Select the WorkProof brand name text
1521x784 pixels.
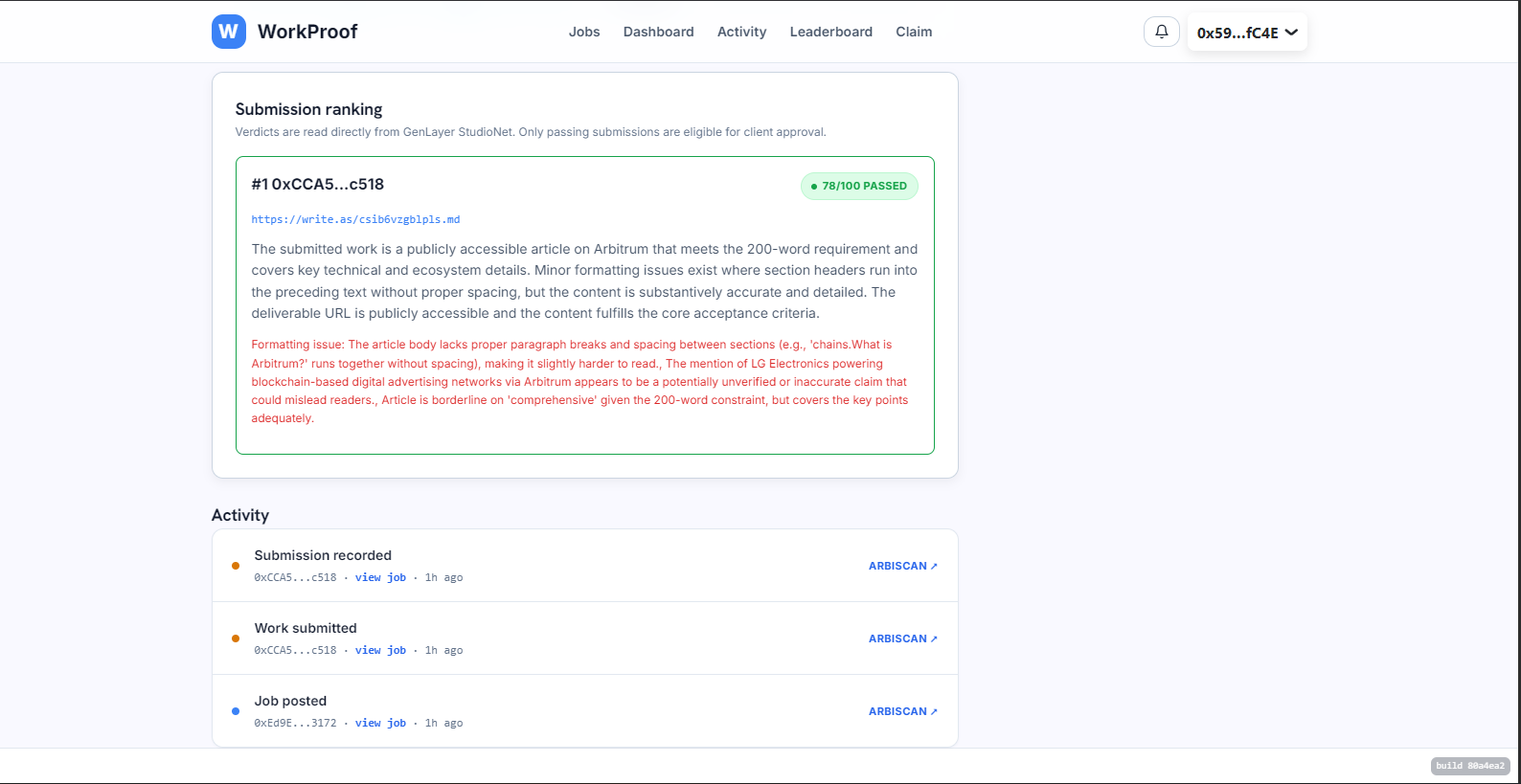307,32
